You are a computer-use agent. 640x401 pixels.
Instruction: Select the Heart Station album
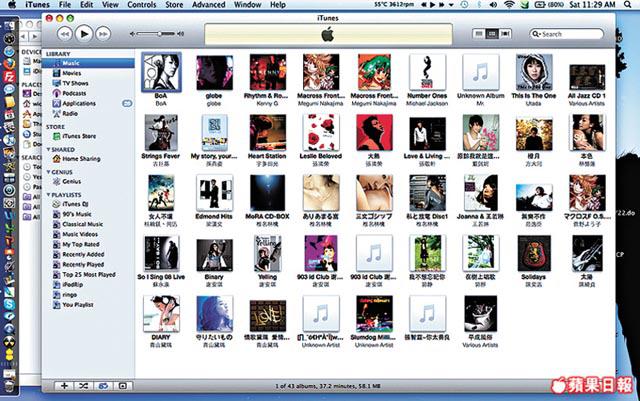pos(267,133)
